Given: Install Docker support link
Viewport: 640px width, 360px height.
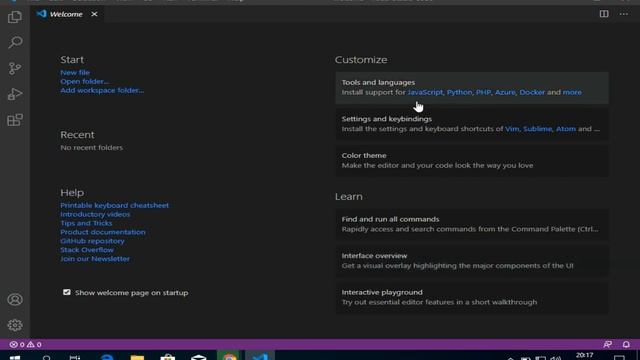Looking at the screenshot, I should [x=532, y=92].
